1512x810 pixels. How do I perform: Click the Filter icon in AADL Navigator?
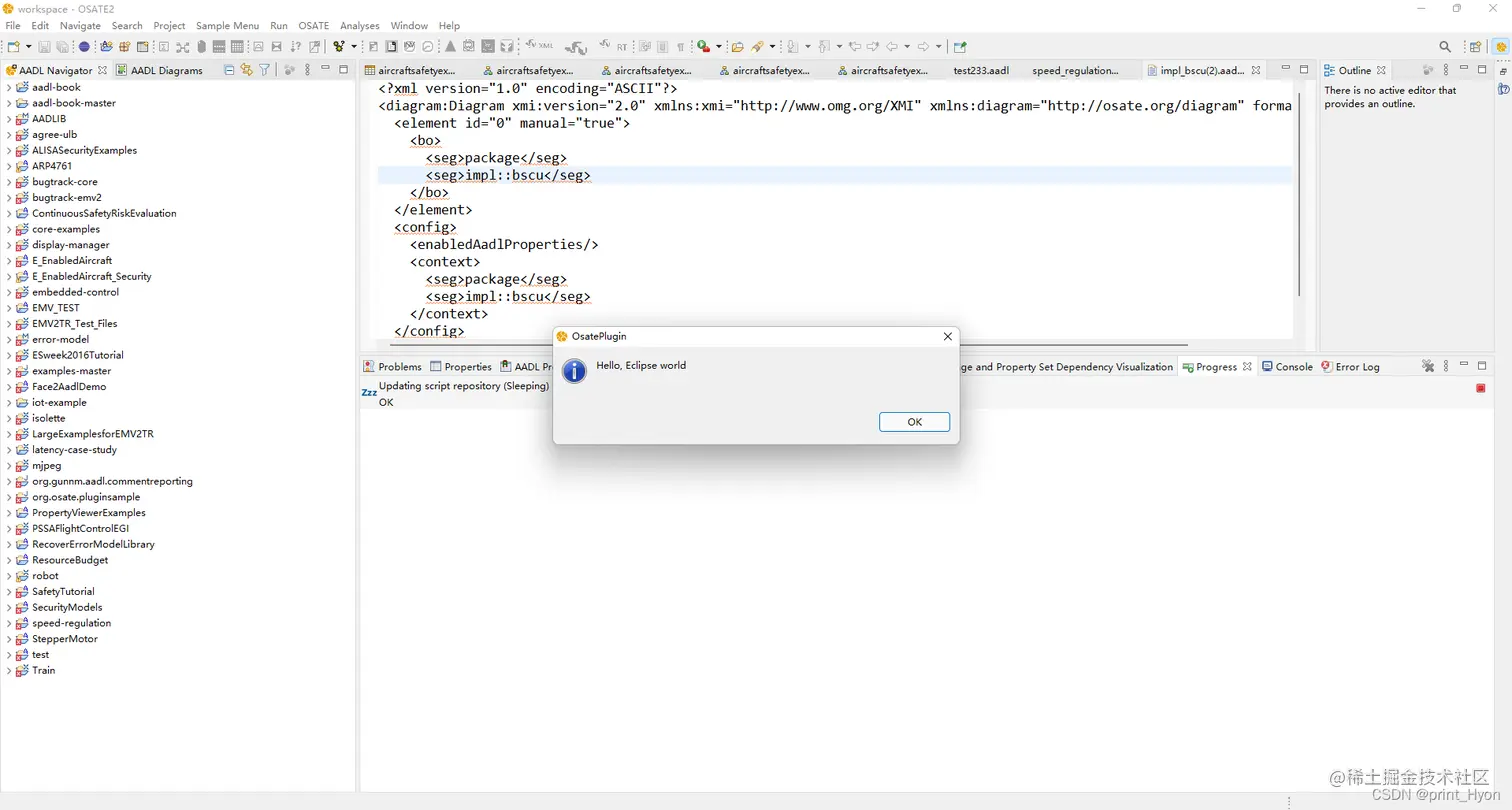tap(264, 70)
